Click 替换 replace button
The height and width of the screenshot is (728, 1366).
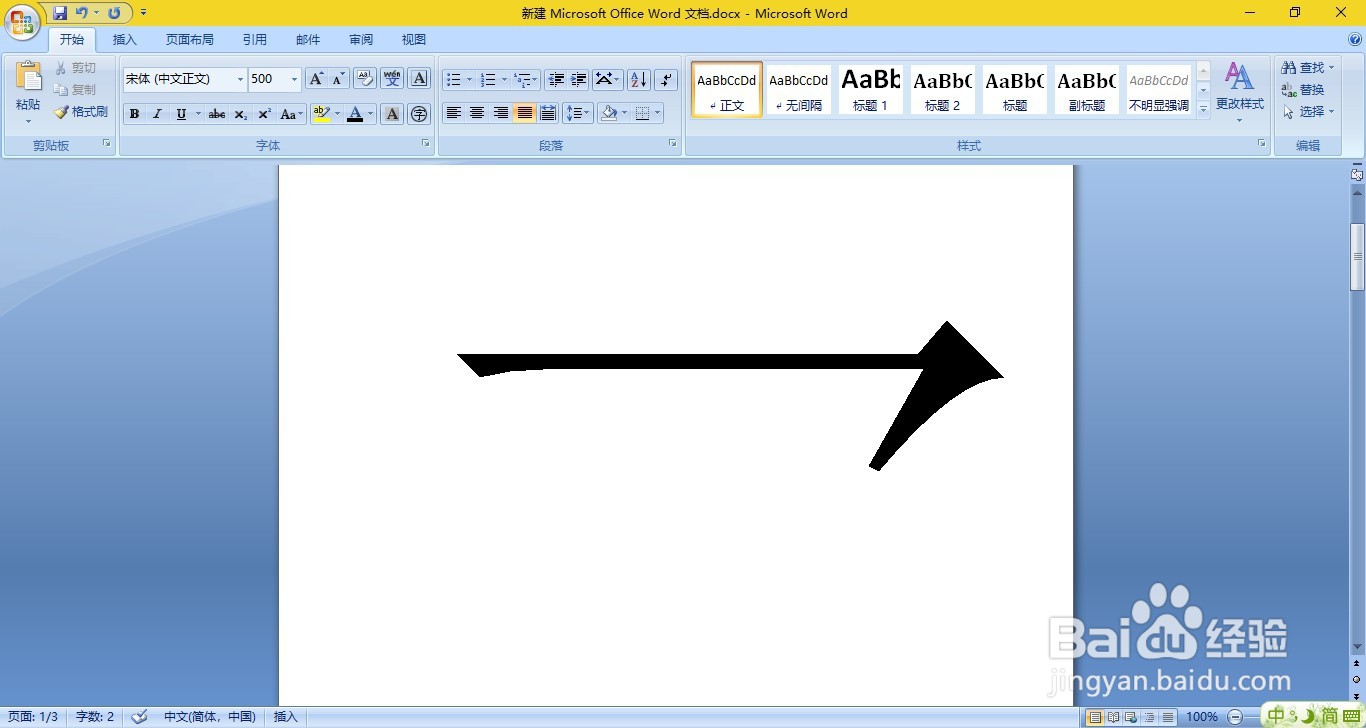pyautogui.click(x=1303, y=90)
